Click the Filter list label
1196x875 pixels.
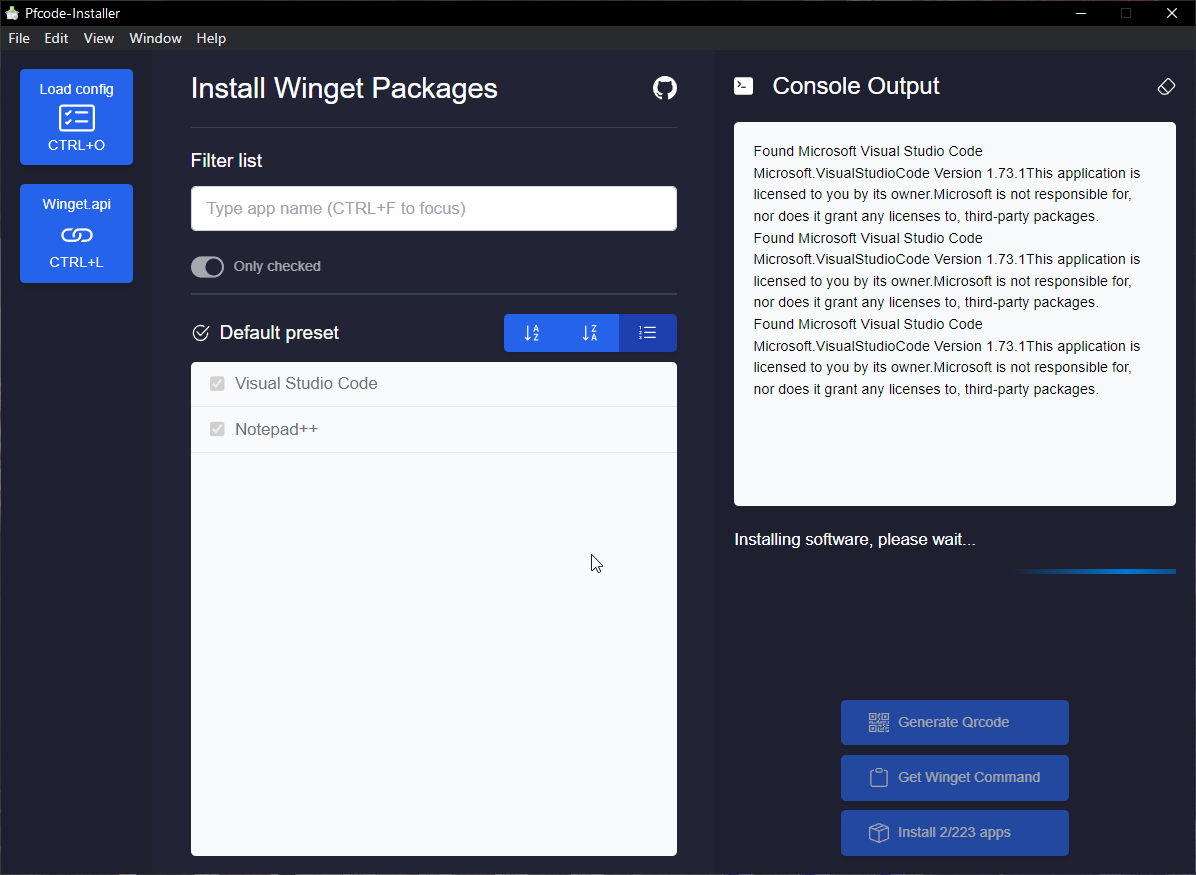227,160
